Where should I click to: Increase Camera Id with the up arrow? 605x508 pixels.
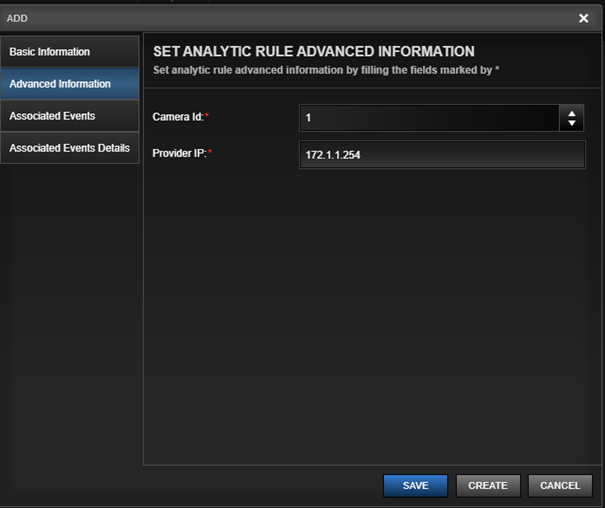click(572, 114)
